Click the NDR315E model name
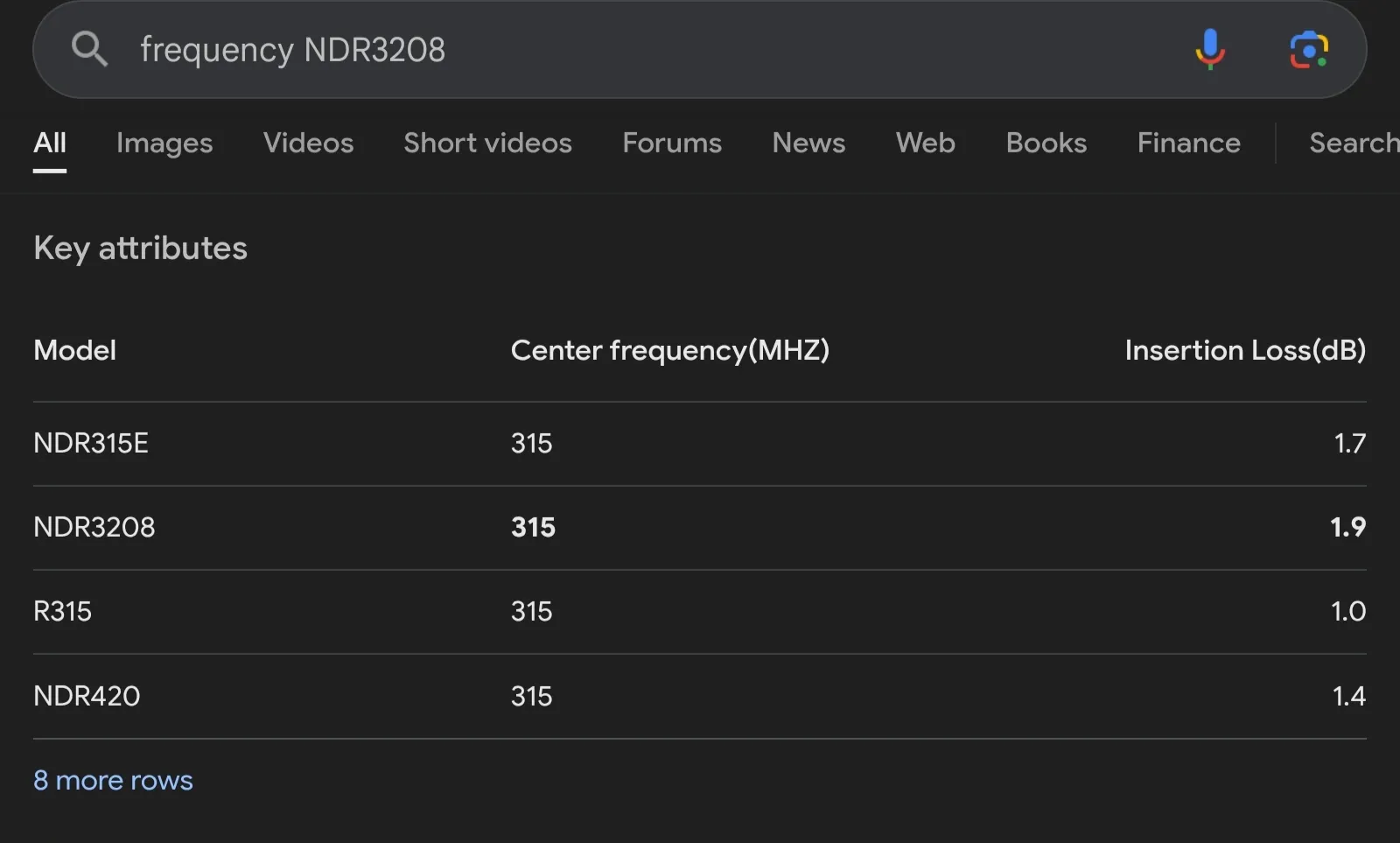Image resolution: width=1400 pixels, height=843 pixels. [91, 443]
